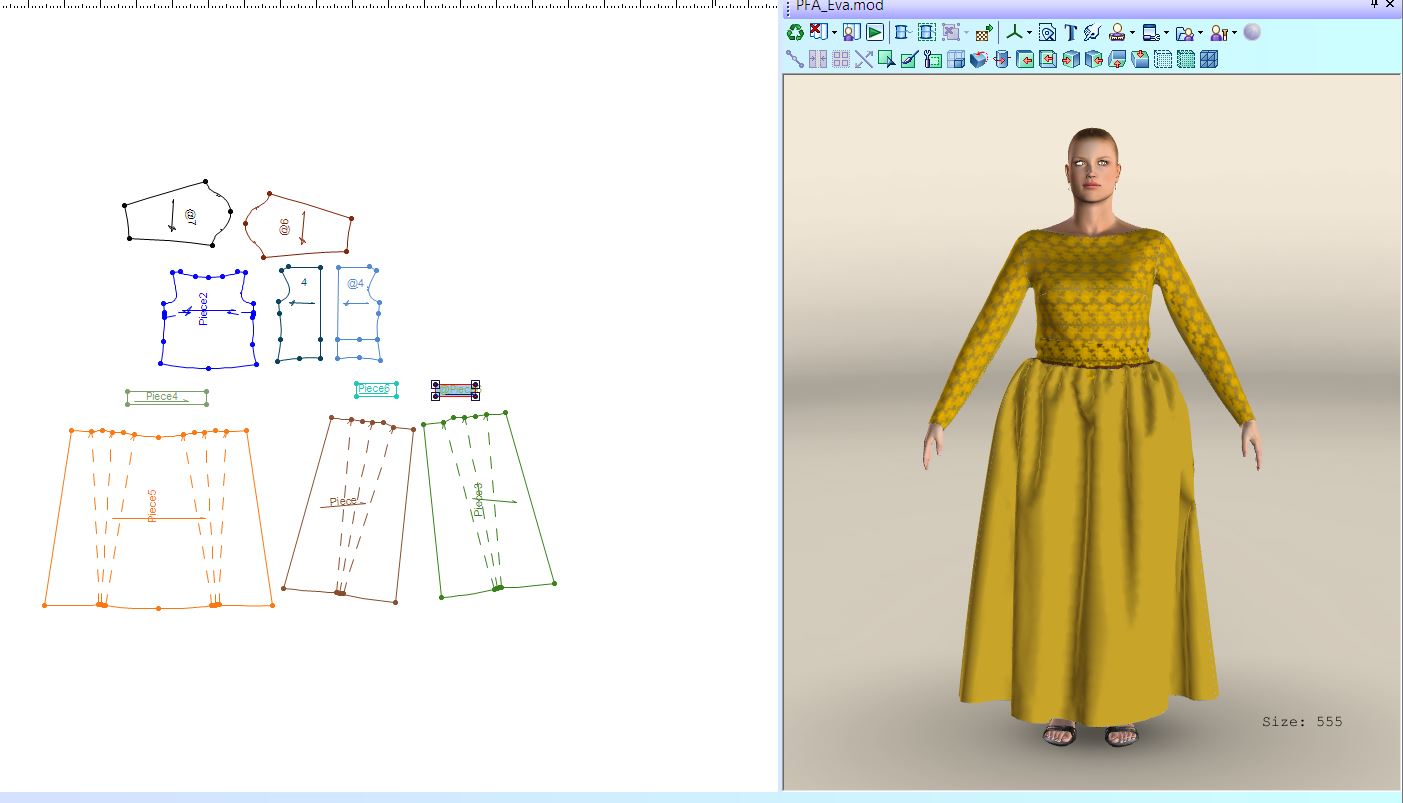Click the green square with cursor arrow icon
The height and width of the screenshot is (803, 1403).
[886, 59]
